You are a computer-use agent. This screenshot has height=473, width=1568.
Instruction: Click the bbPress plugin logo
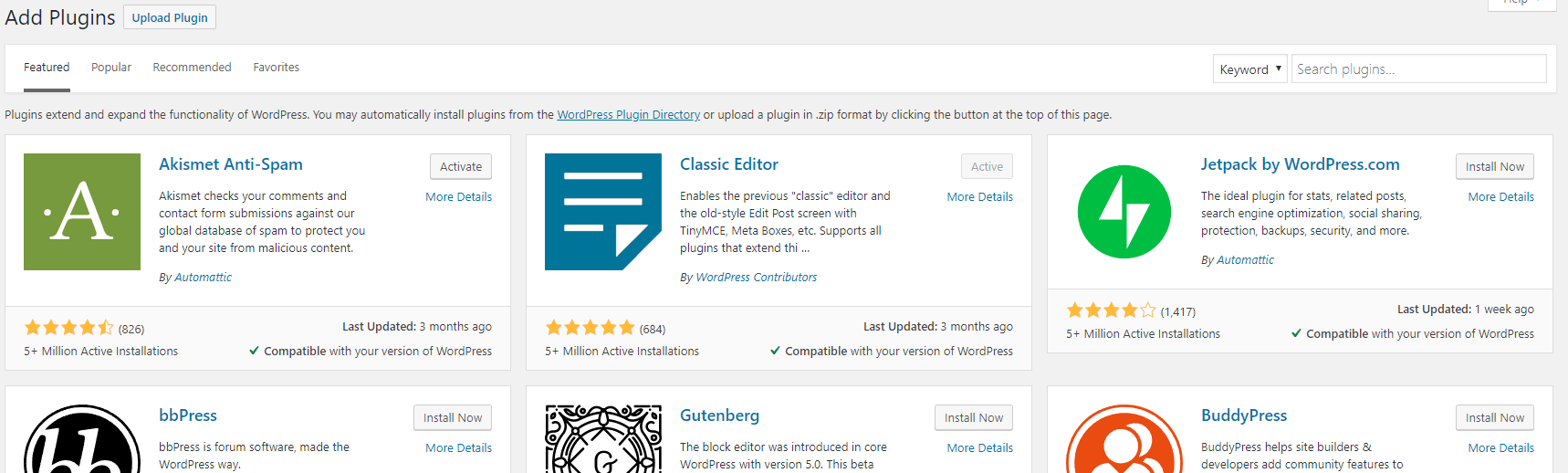click(x=82, y=439)
